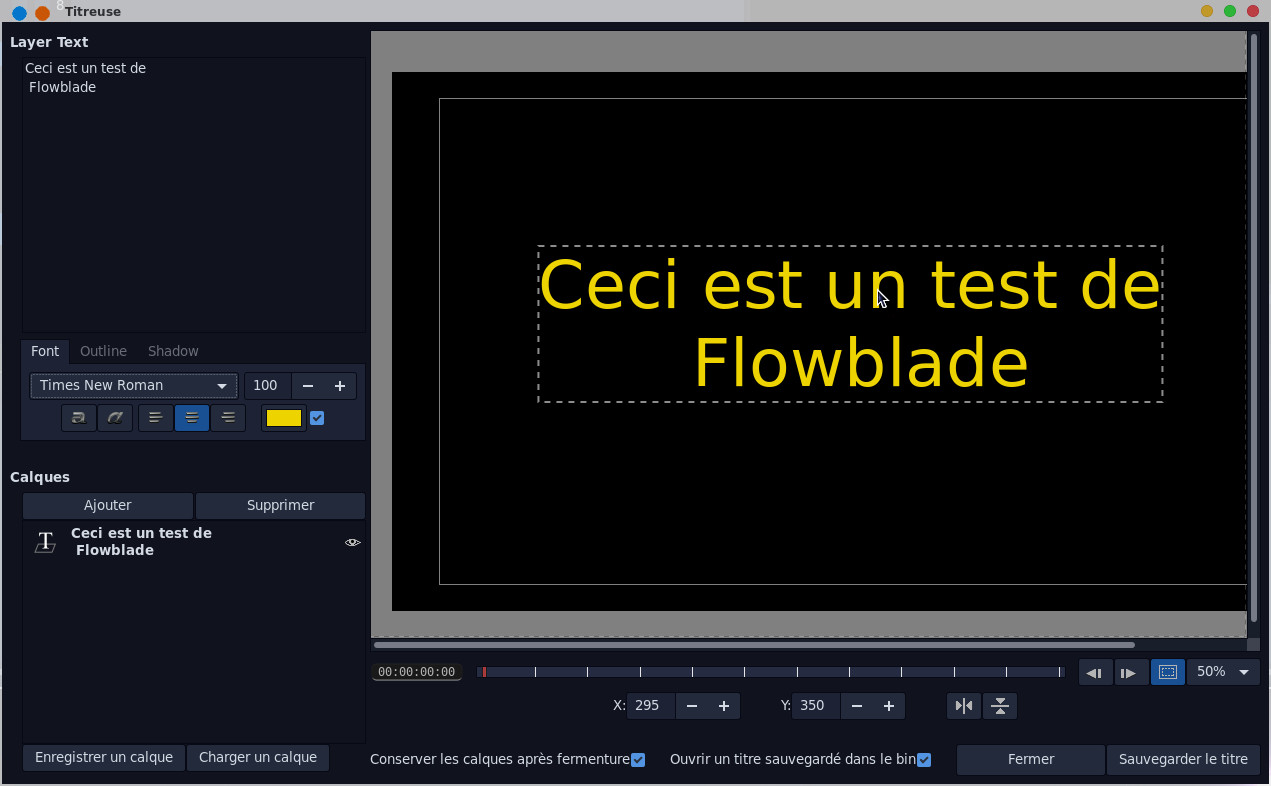
Task: Click 'Charger un calque' button
Action: [258, 757]
